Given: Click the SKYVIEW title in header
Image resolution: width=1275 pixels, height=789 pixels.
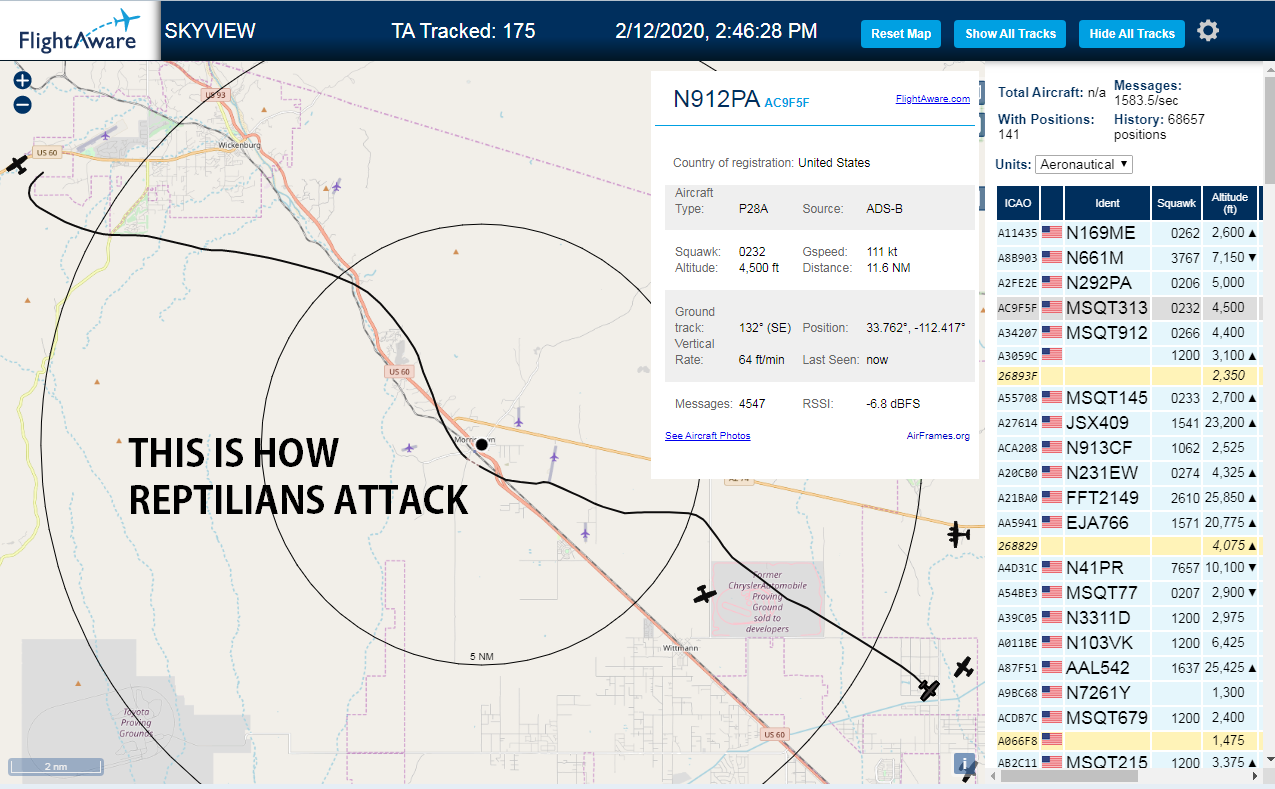Looking at the screenshot, I should point(210,31).
